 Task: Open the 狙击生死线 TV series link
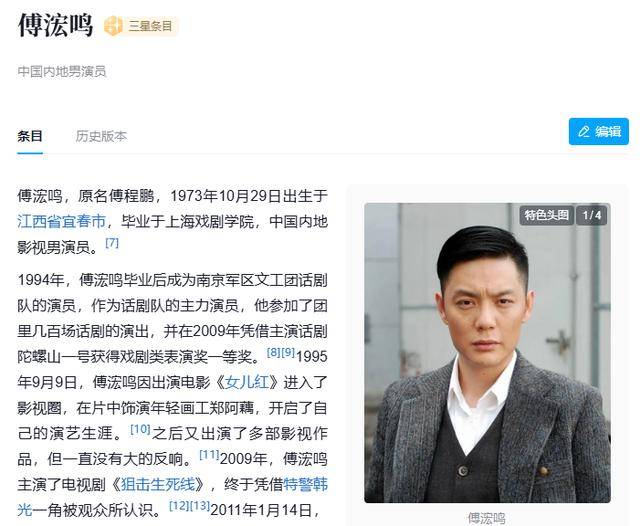pyautogui.click(x=158, y=484)
